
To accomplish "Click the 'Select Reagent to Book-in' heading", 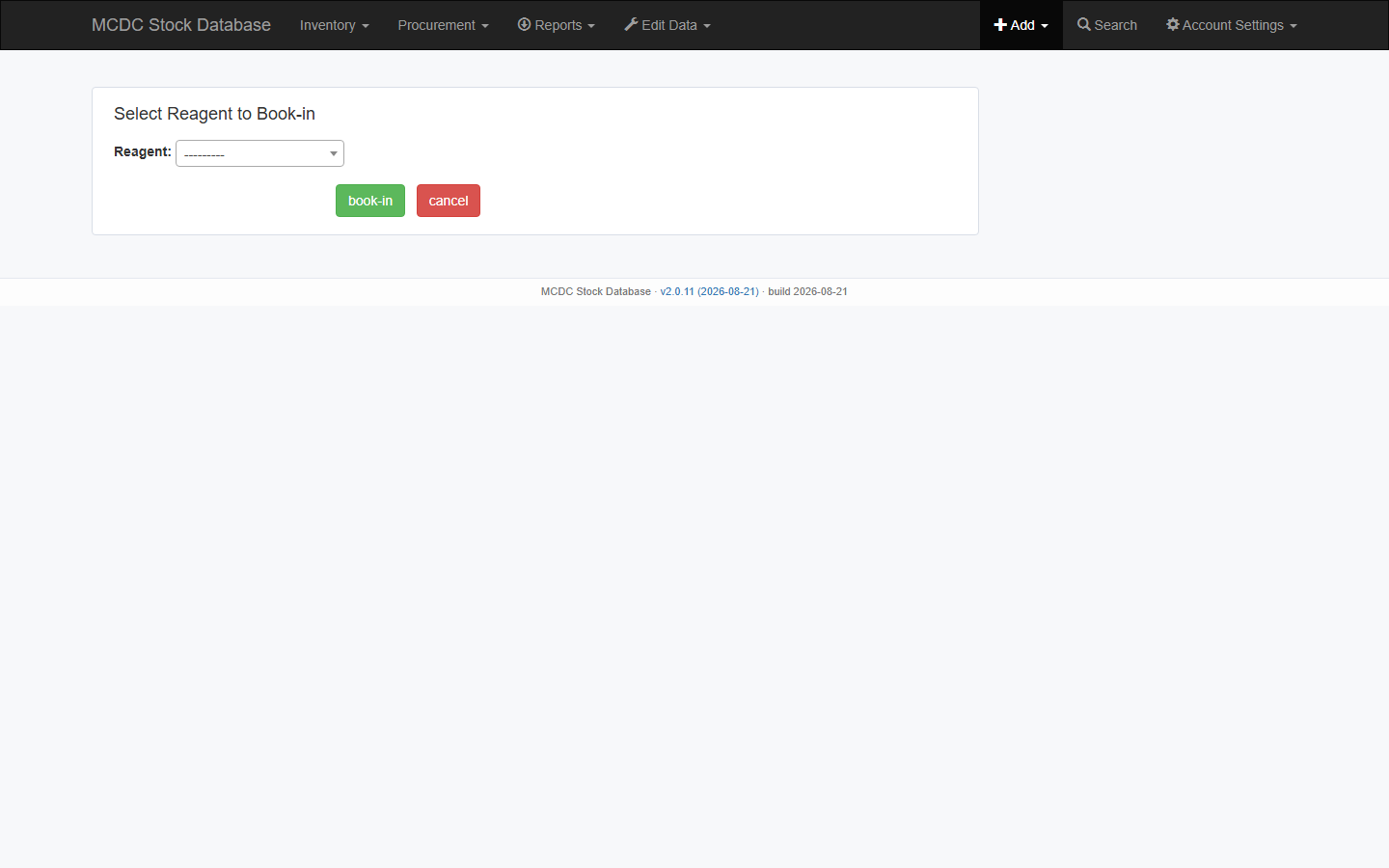I will pyautogui.click(x=214, y=114).
